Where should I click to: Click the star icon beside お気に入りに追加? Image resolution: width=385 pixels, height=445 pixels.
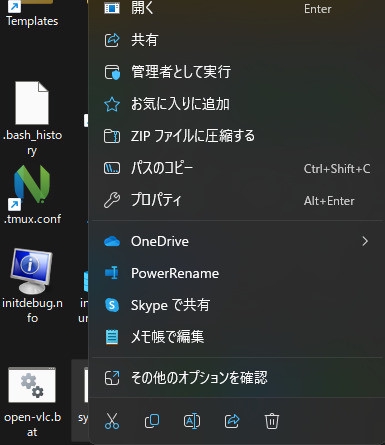coord(112,104)
